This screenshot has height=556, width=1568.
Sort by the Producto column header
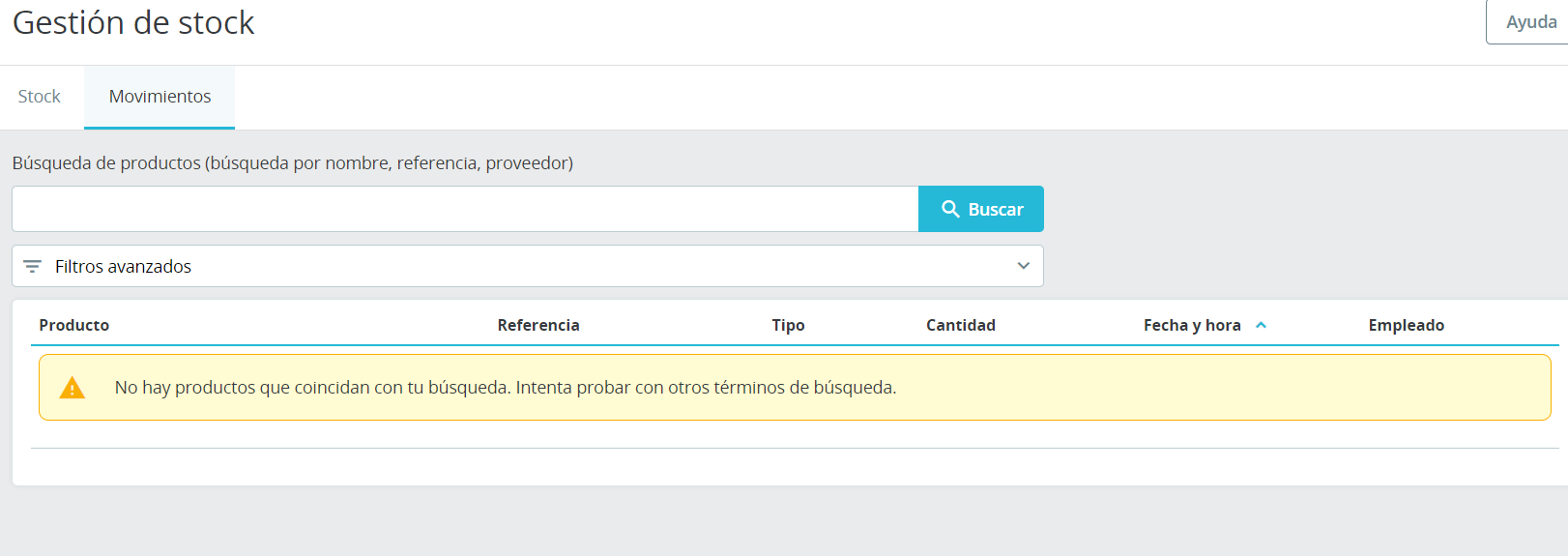click(x=74, y=325)
